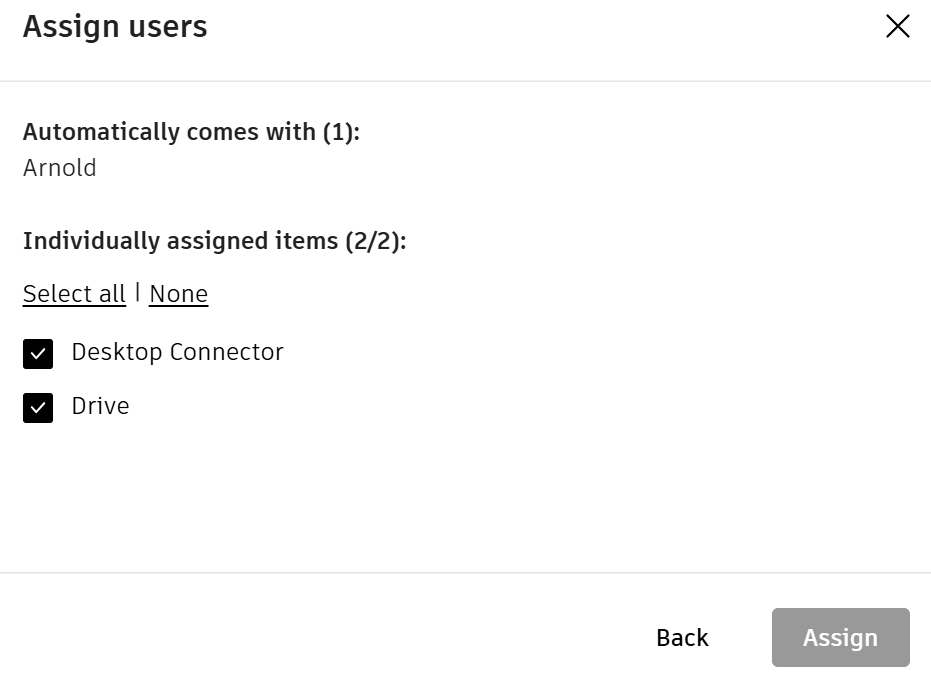Click the separator between Select all and None
Viewport: 931px width, 676px height.
[x=137, y=293]
